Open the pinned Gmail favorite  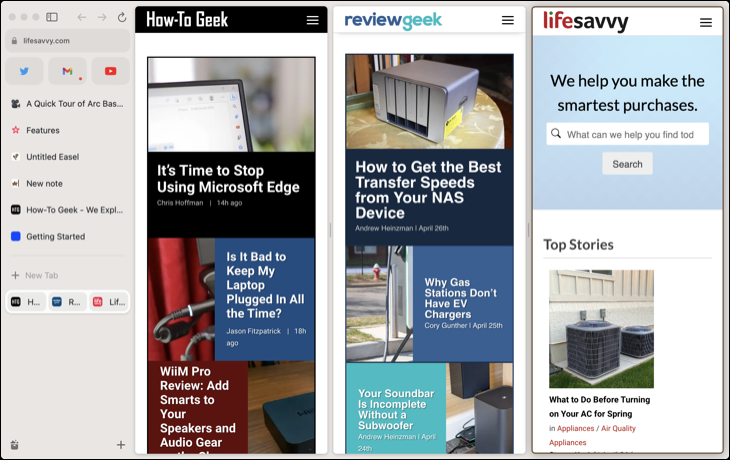point(68,71)
